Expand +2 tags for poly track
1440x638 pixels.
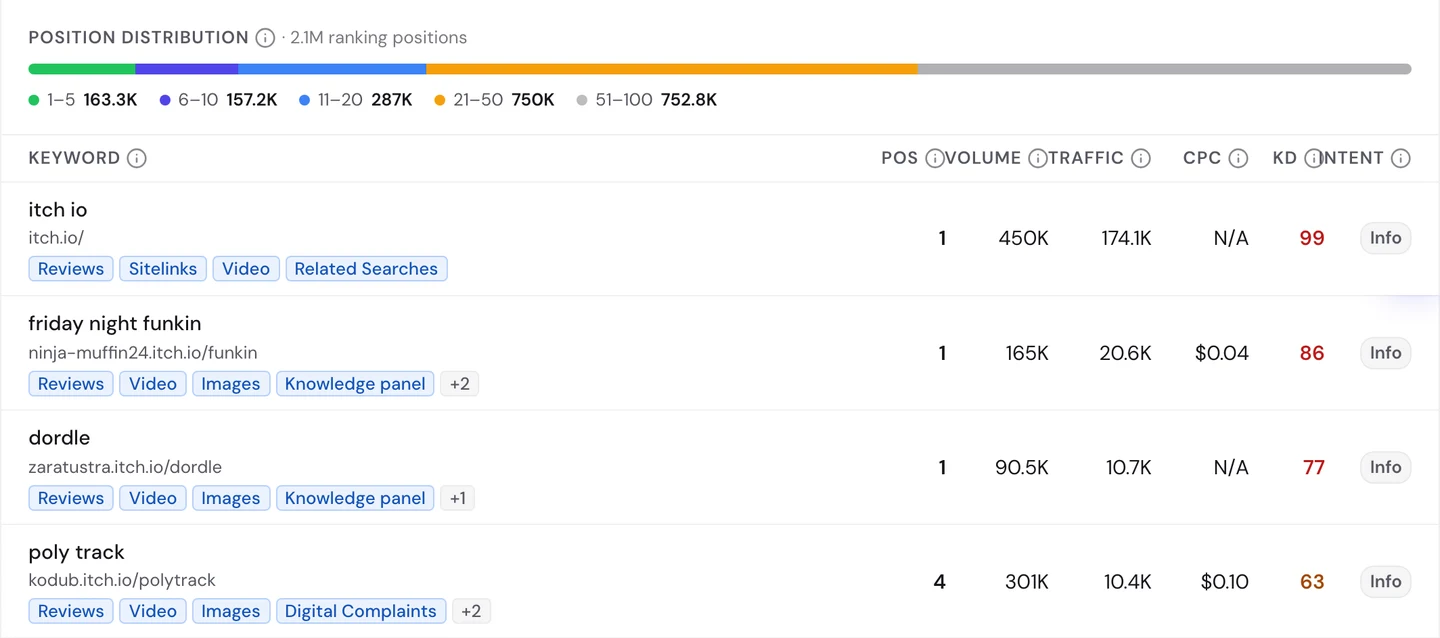[472, 611]
